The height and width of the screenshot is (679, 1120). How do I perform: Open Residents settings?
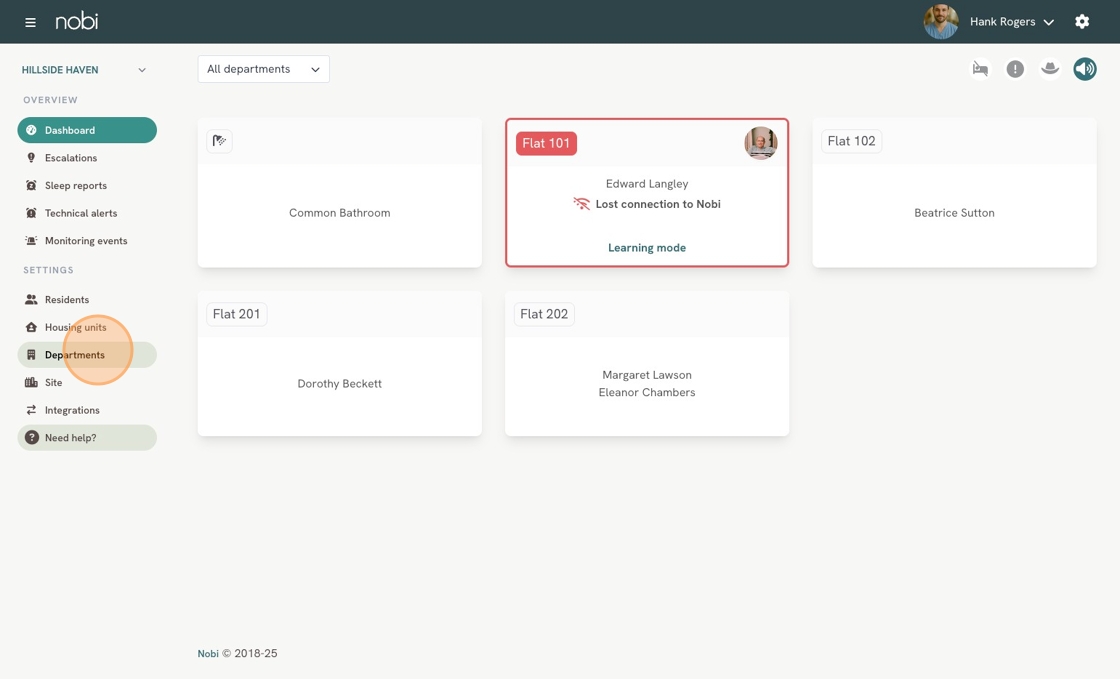(x=87, y=299)
